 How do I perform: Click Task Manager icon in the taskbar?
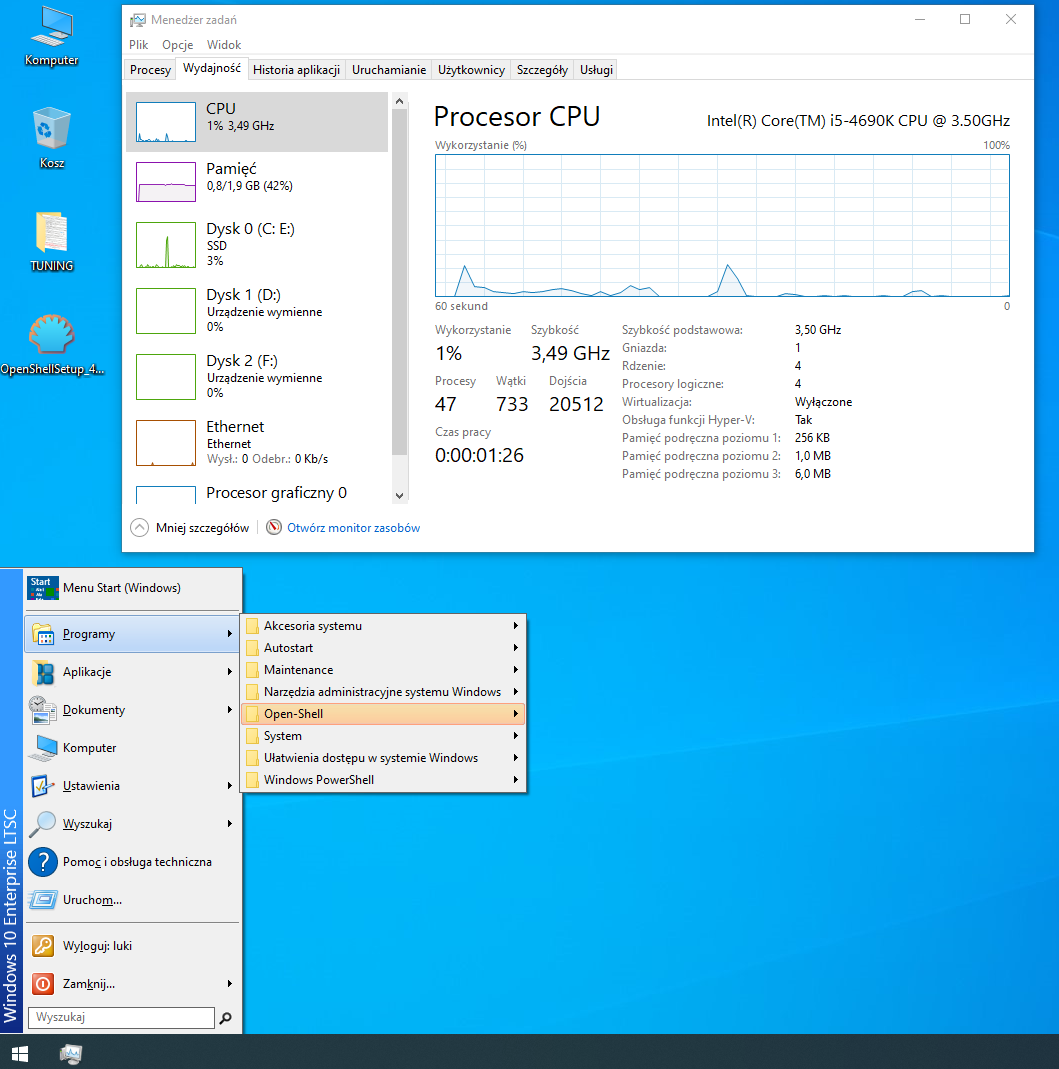(71, 1053)
